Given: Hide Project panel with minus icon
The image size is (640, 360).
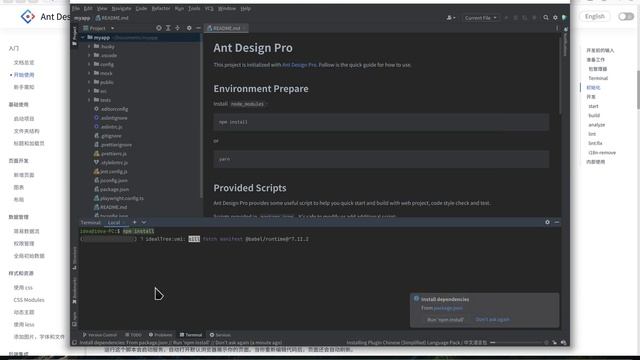Looking at the screenshot, I should (198, 28).
